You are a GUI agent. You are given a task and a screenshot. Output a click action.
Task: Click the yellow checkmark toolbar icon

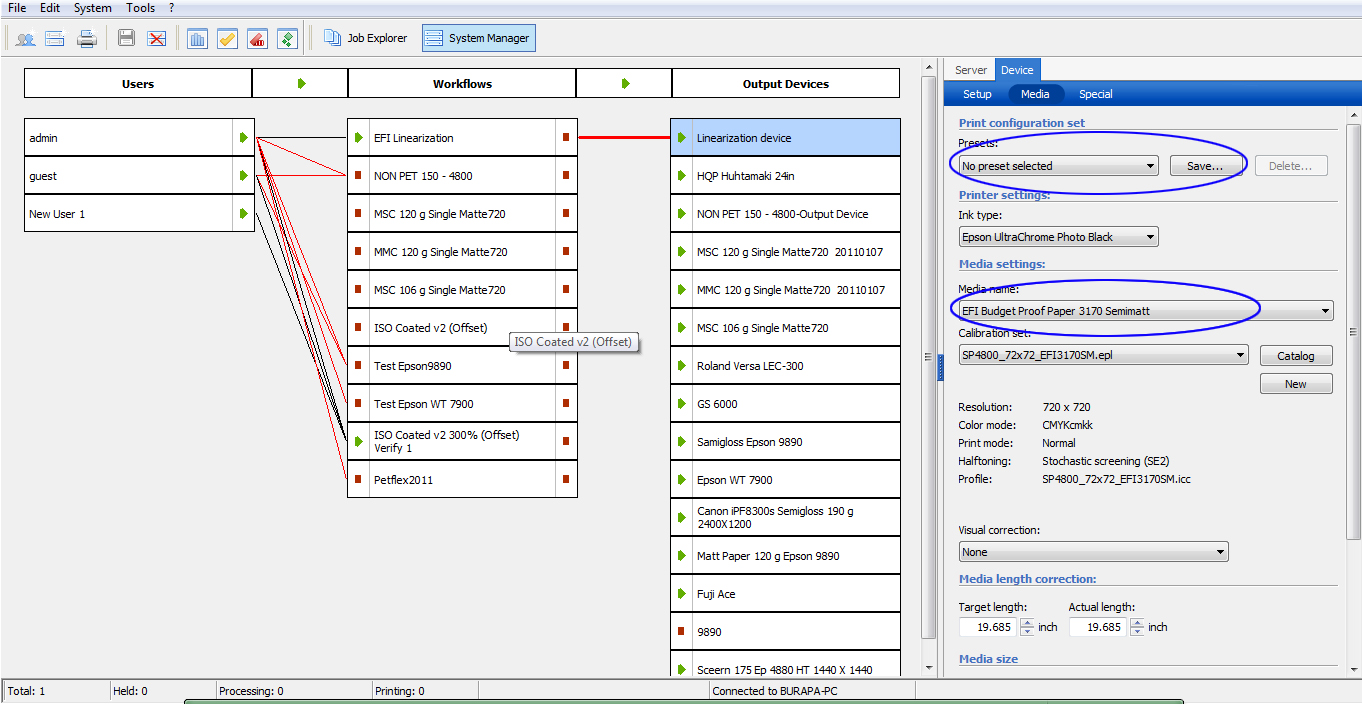pos(226,38)
